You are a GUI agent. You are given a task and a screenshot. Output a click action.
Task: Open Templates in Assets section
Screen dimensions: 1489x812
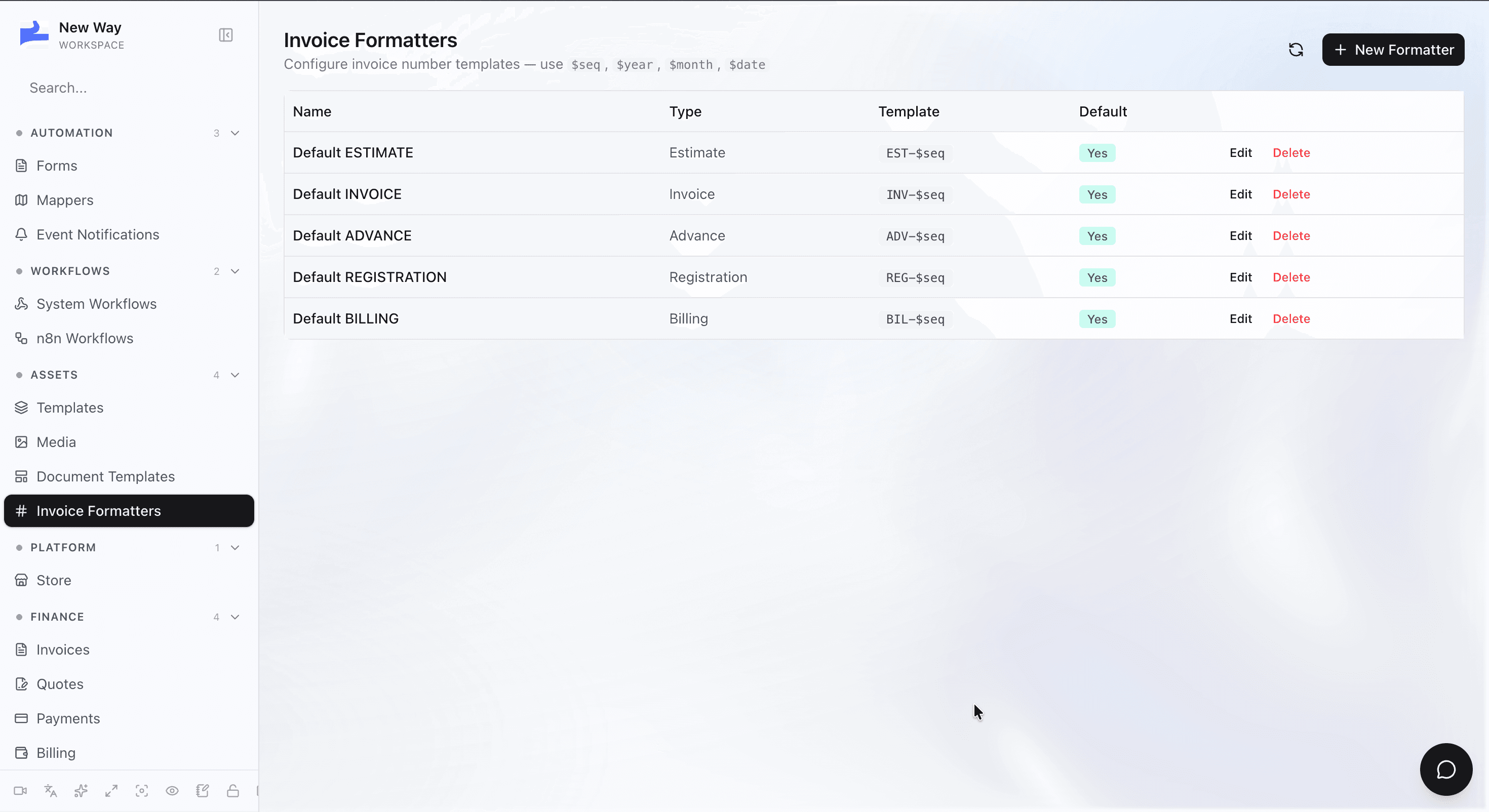click(x=129, y=408)
